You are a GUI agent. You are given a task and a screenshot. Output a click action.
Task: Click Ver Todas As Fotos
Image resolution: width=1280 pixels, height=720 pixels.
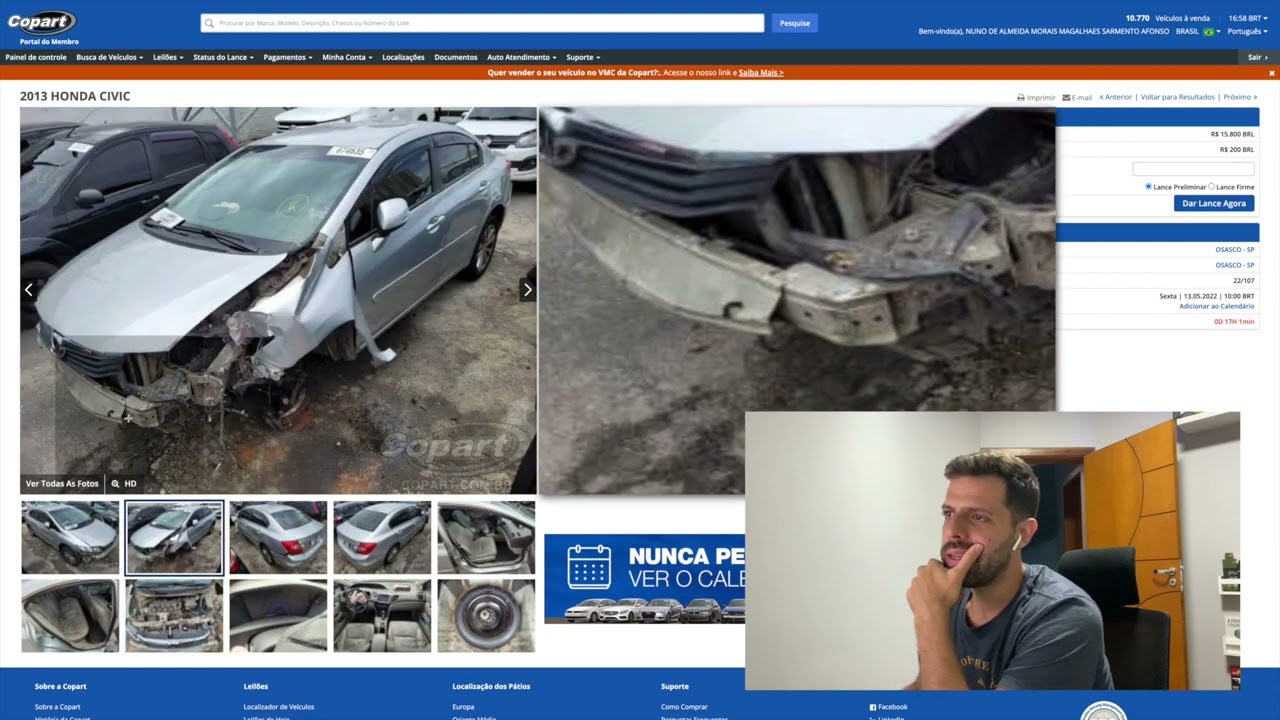(62, 484)
